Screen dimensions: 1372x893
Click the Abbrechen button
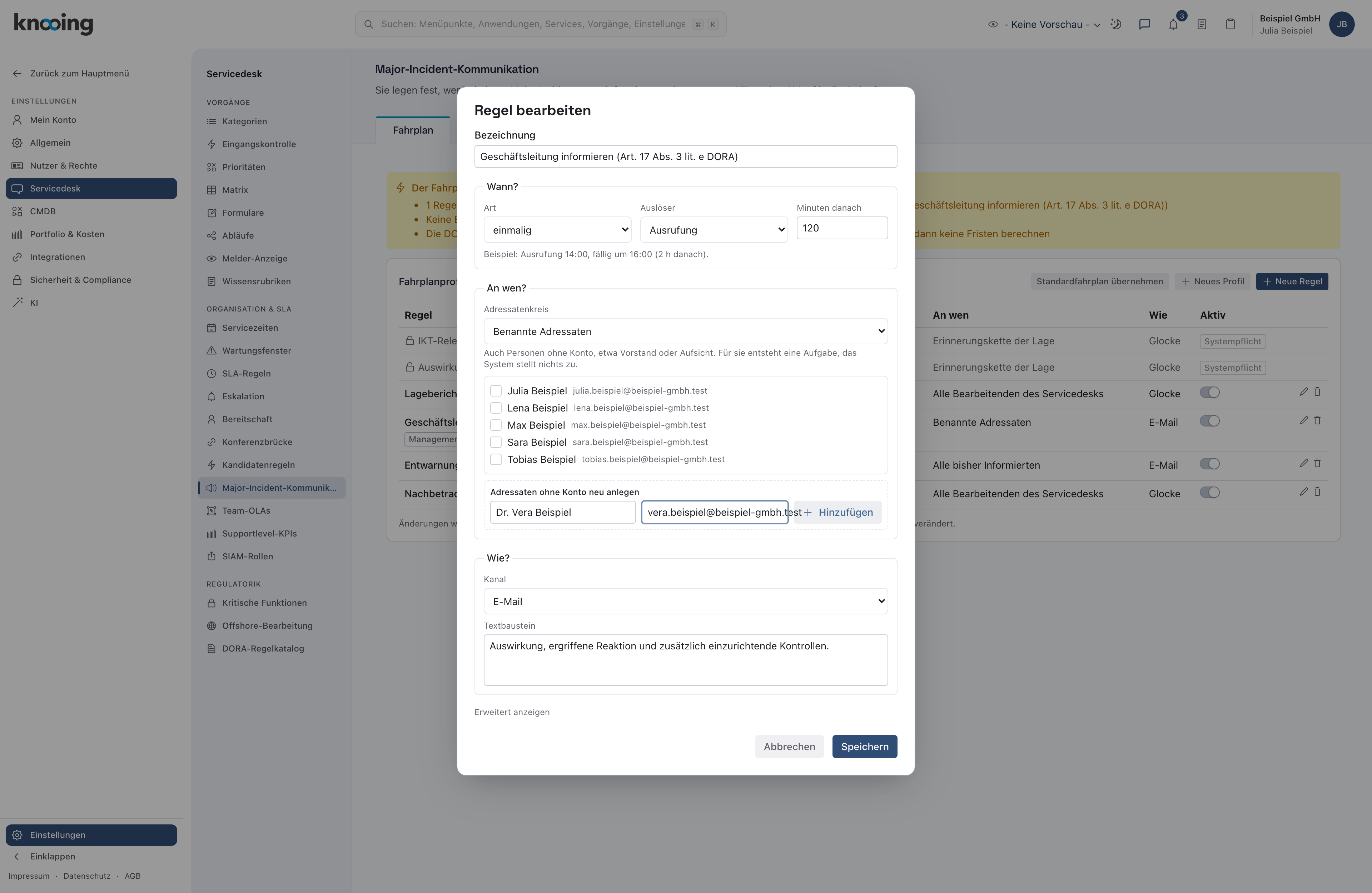pos(789,747)
